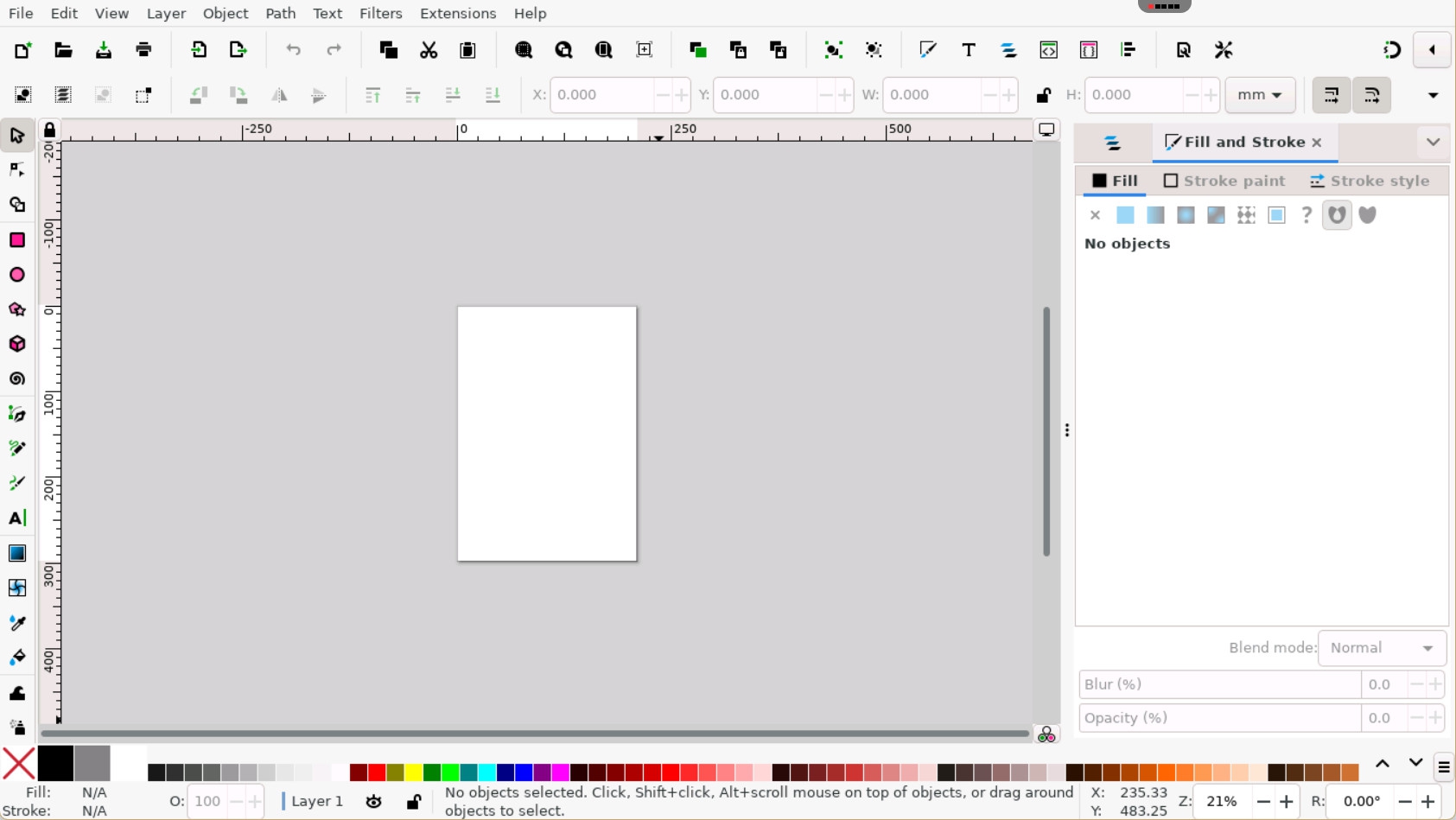Viewport: 1456px width, 820px height.
Task: Select the Gradient tool
Action: pyautogui.click(x=17, y=553)
